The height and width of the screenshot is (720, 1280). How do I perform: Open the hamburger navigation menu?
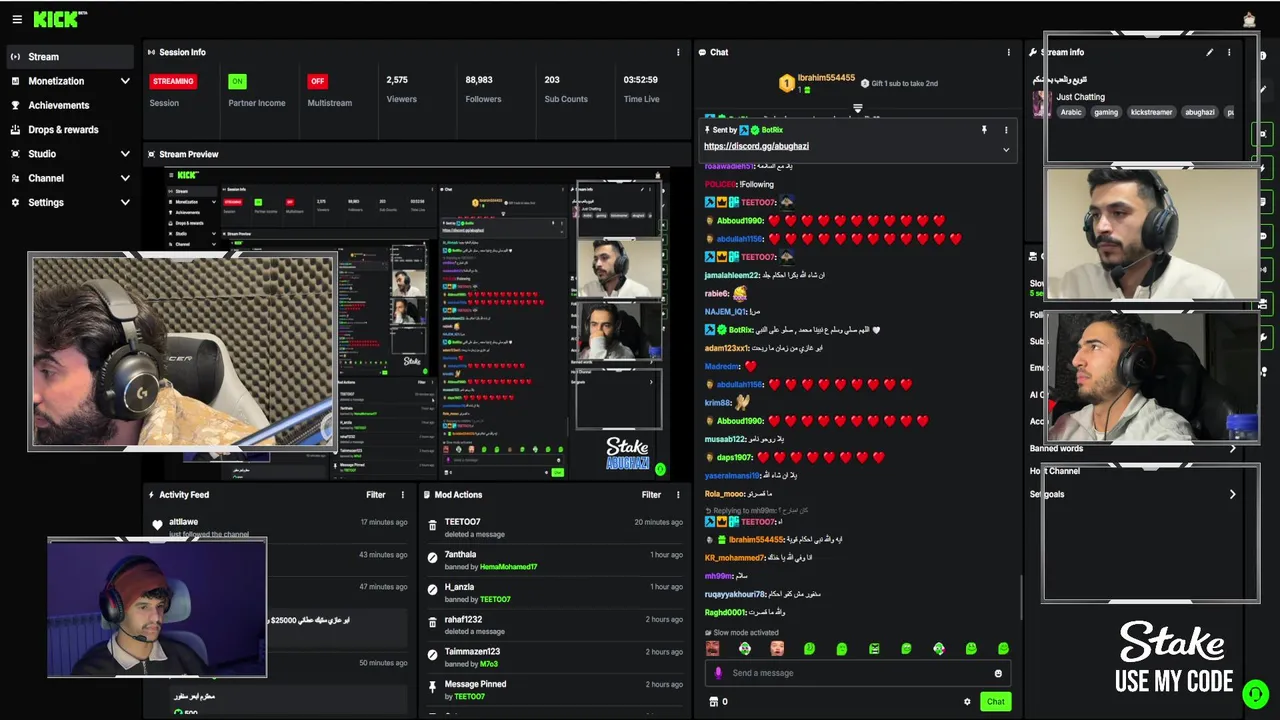pyautogui.click(x=17, y=19)
